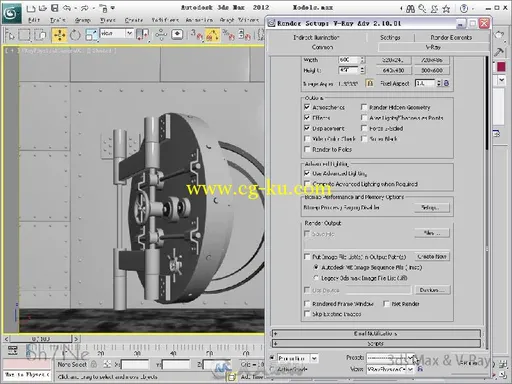Image resolution: width=512 pixels, height=384 pixels.
Task: Click the Redo arrow icon
Action: coord(84,8)
